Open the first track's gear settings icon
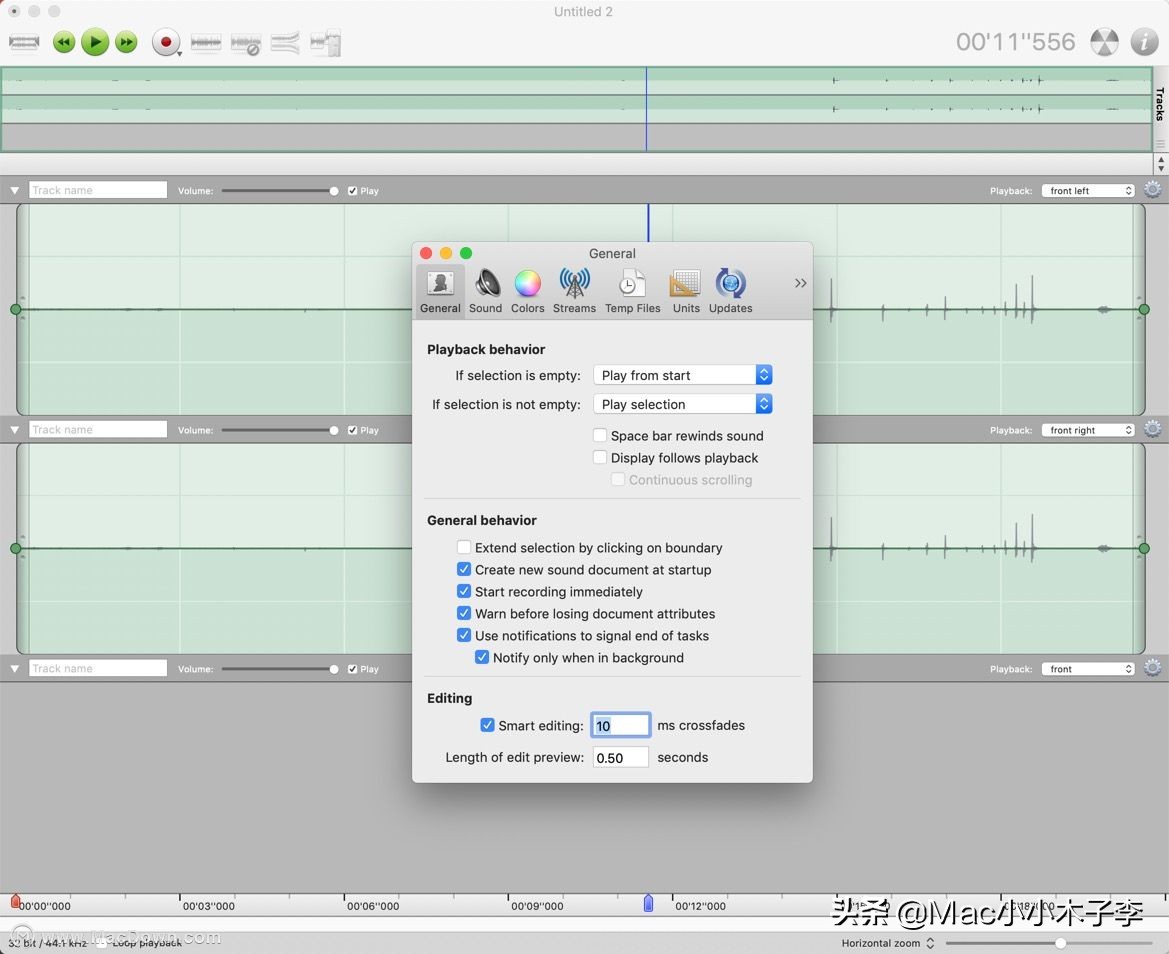1169x954 pixels. click(1153, 190)
